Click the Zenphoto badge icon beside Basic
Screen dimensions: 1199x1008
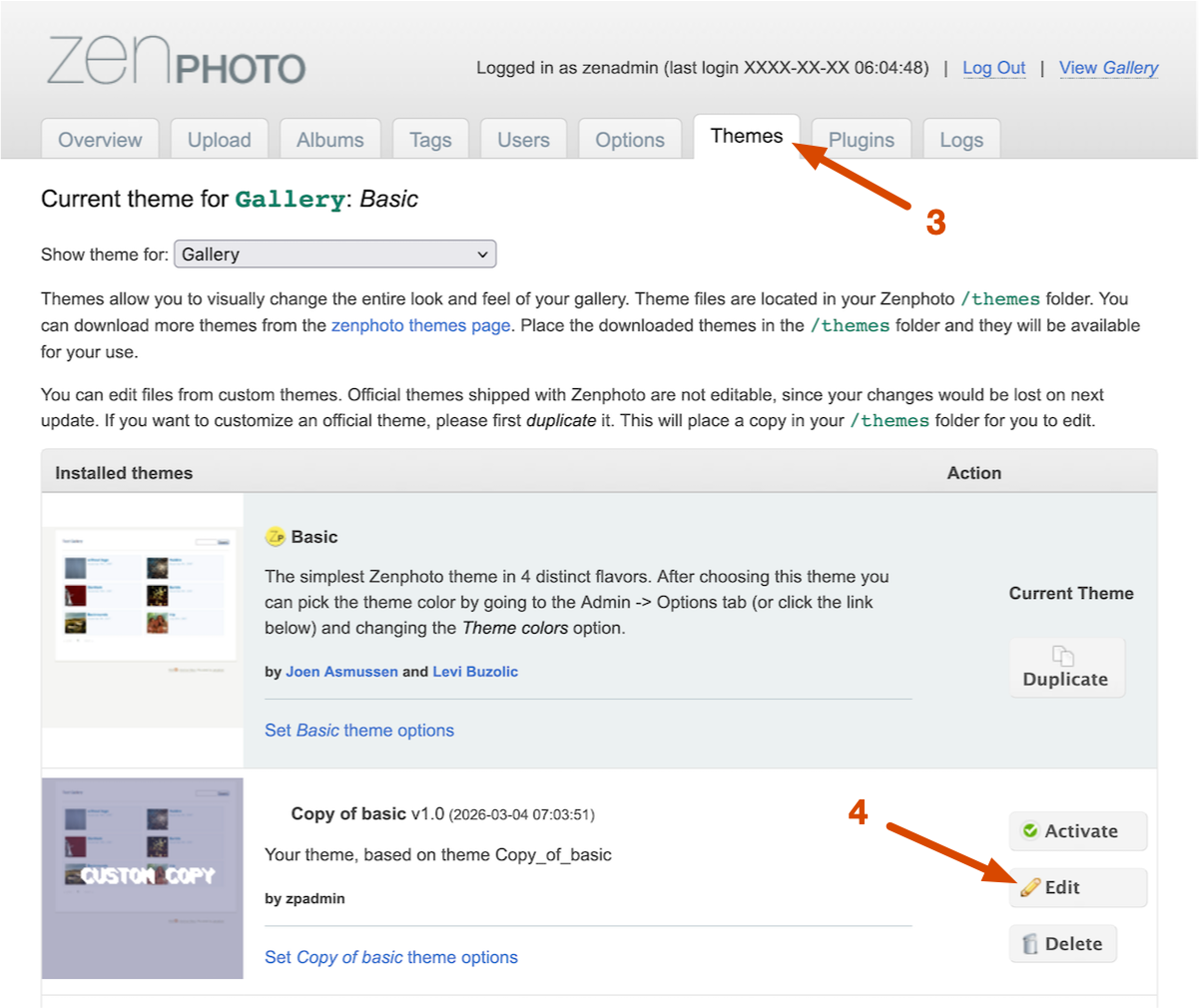click(276, 537)
